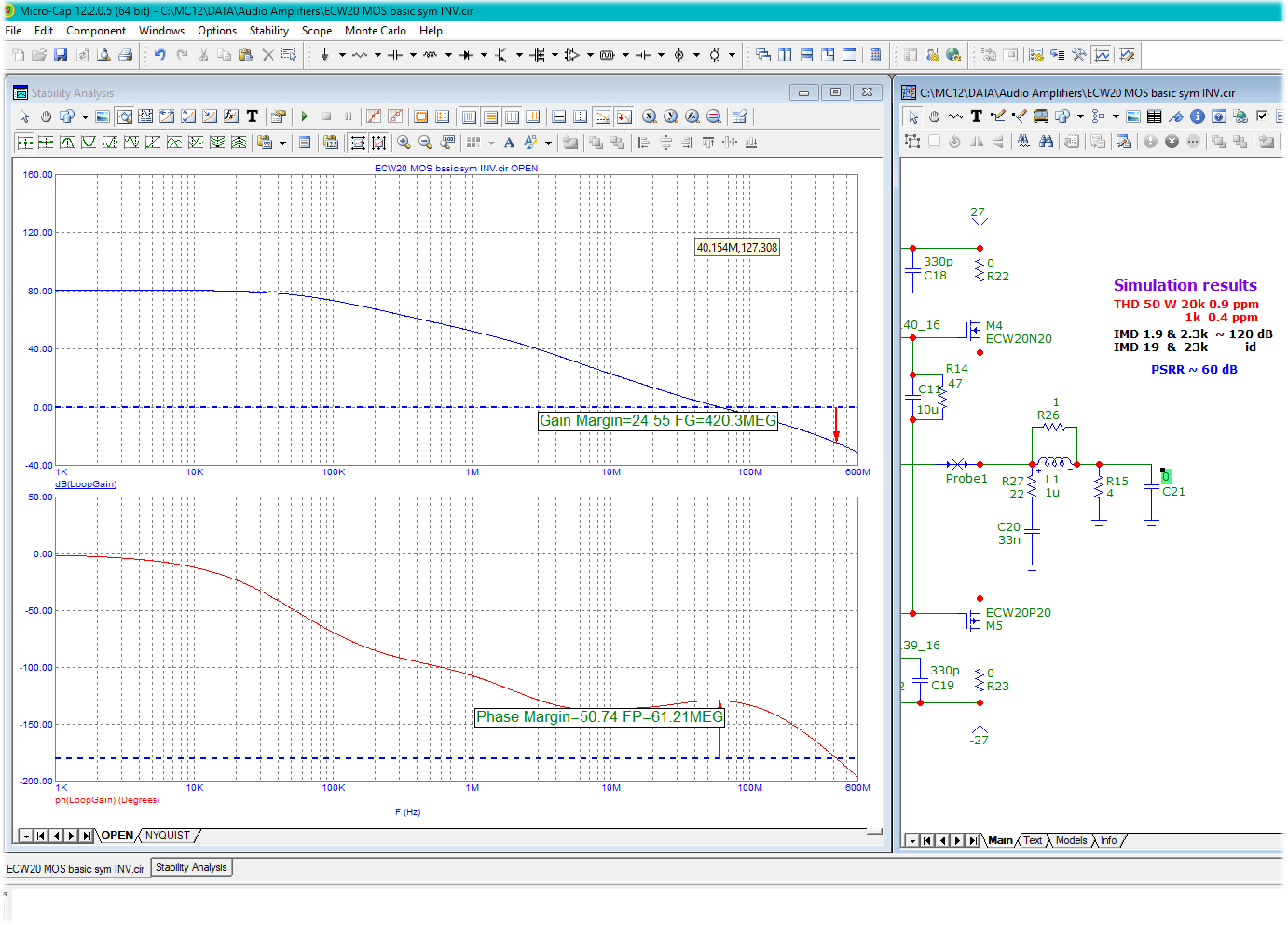Select the Capacitor component icon
This screenshot has height=926, width=1288.
[x=395, y=55]
